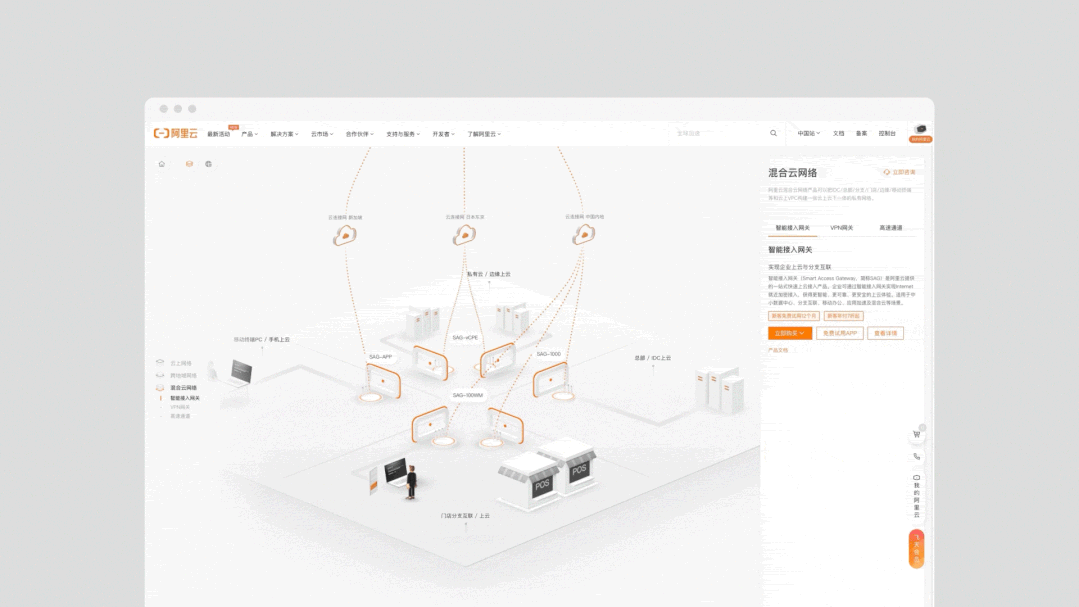The image size is (1079, 607).
Task: Click the search magnifier icon
Action: pos(773,134)
